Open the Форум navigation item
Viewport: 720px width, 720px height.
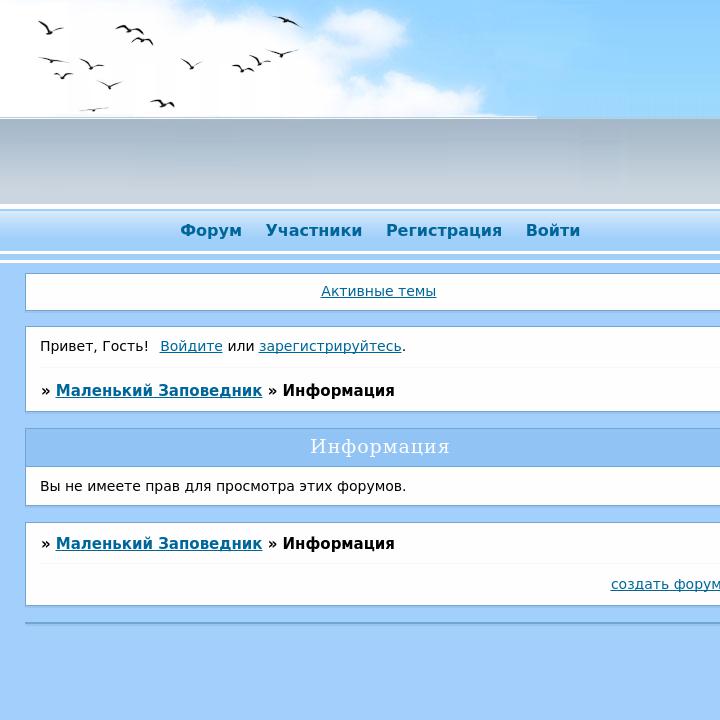pos(211,230)
